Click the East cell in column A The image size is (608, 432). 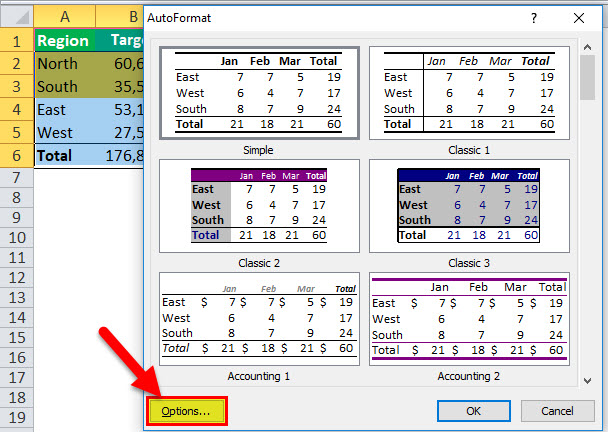(x=65, y=110)
